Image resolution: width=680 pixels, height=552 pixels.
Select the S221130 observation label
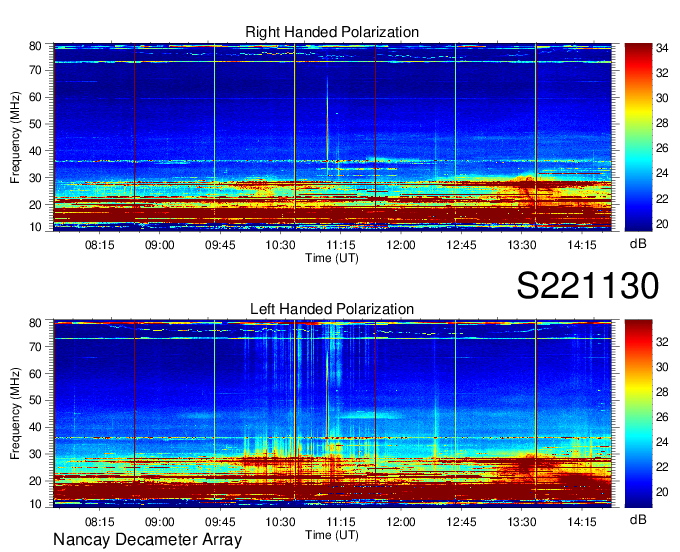[x=588, y=286]
